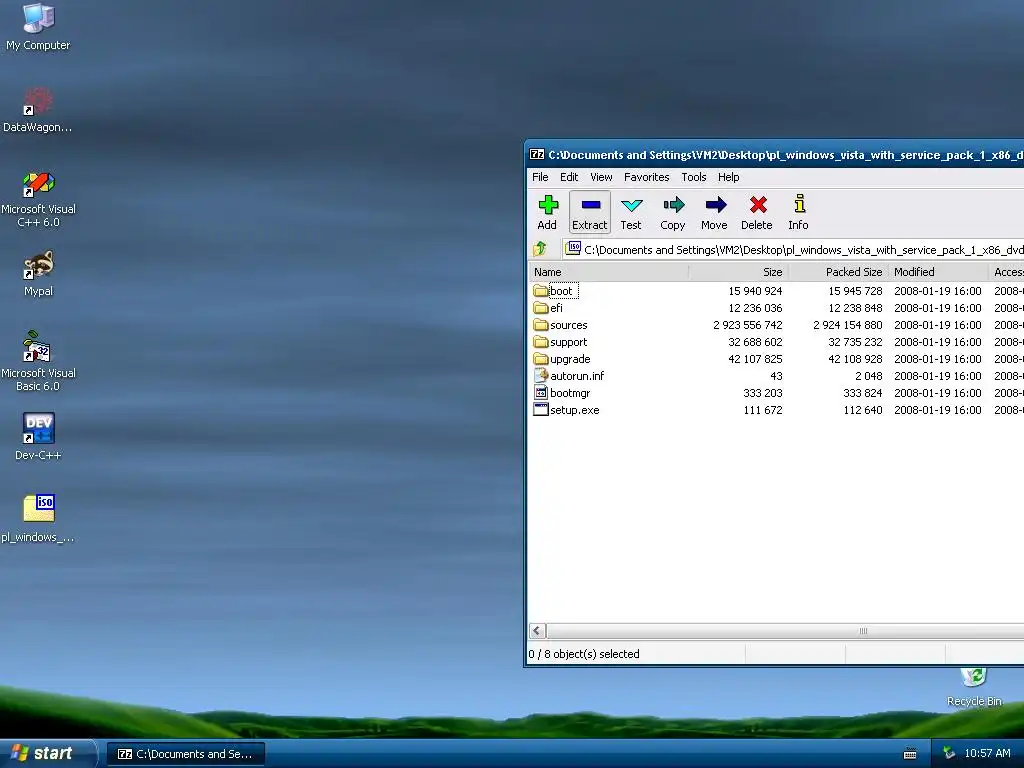Sort by the Modified column header
Image resolution: width=1024 pixels, height=768 pixels.
coord(938,272)
